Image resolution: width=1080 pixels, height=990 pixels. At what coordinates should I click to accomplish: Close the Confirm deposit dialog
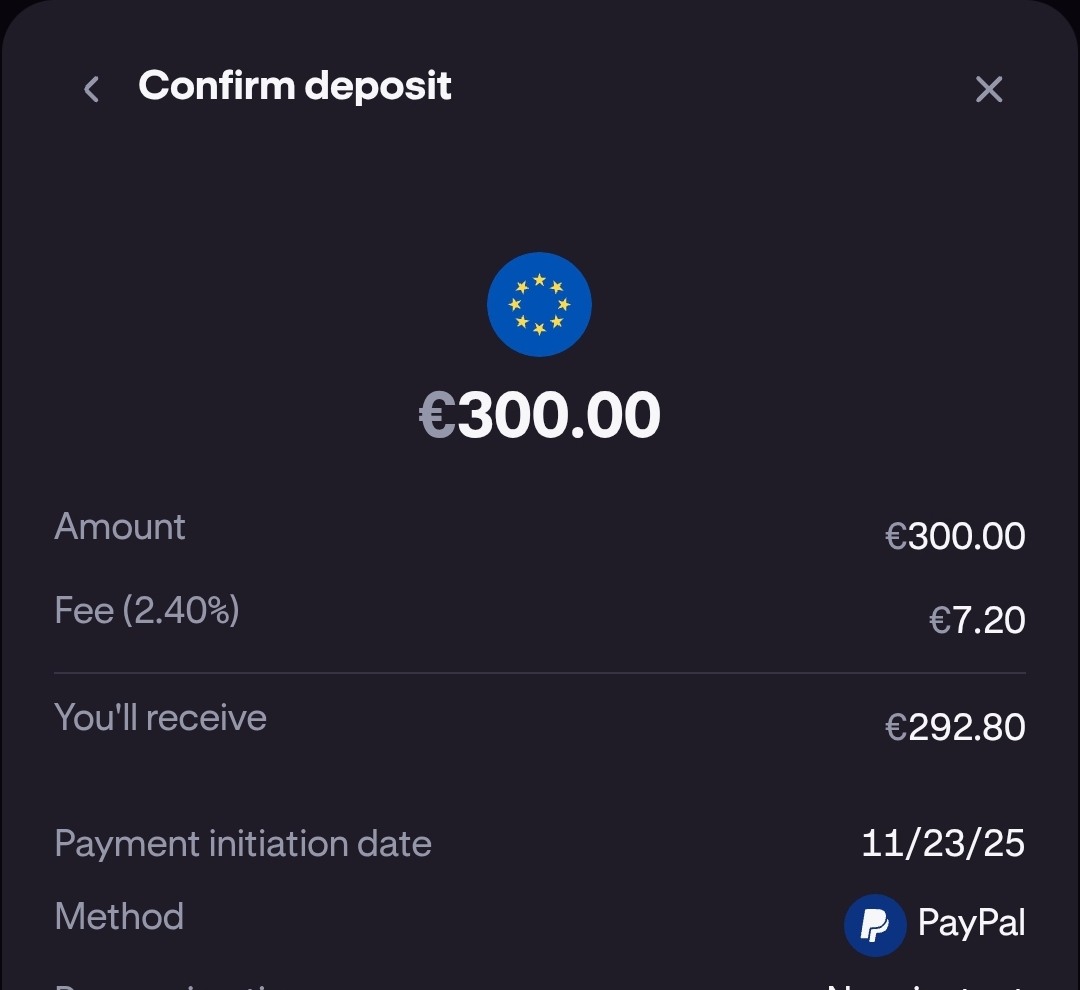(988, 89)
